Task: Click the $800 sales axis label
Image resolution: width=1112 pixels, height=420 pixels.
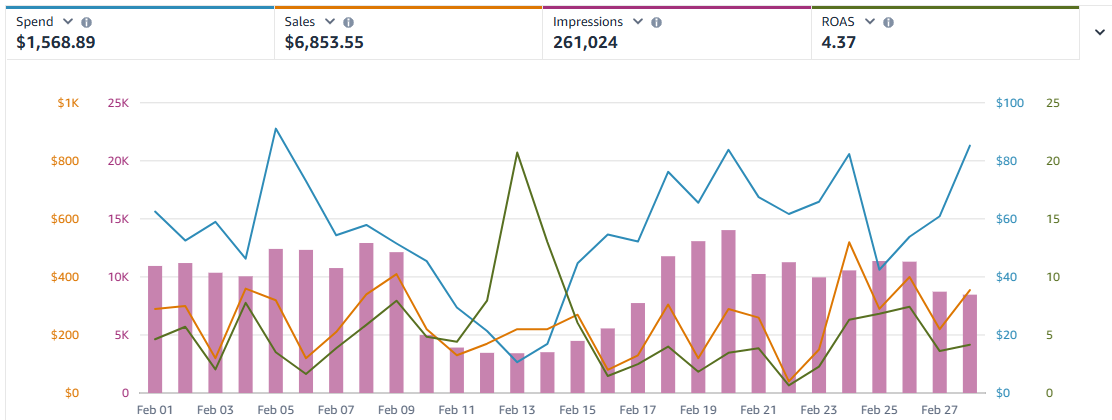Action: (x=65, y=161)
